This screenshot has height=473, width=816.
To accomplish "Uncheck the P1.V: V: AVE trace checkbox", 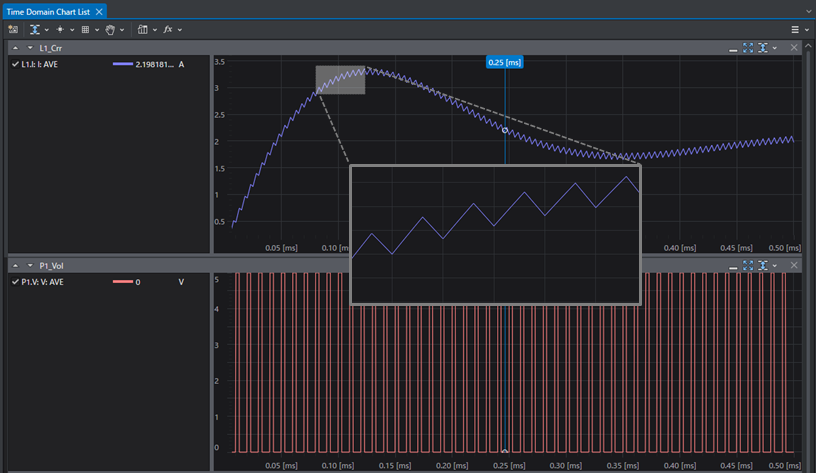I will [15, 282].
